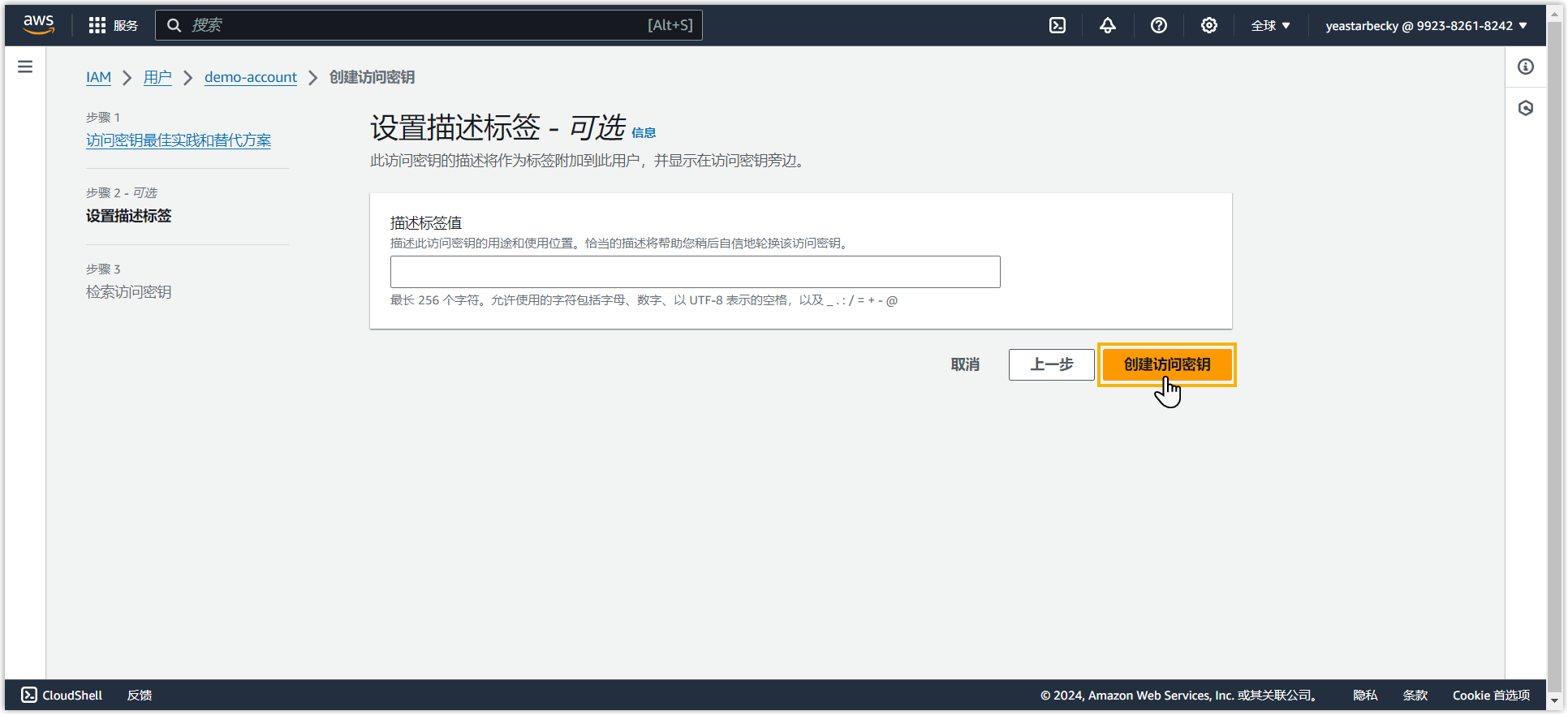
Task: Expand the left hamburger navigation menu
Action: tap(25, 67)
